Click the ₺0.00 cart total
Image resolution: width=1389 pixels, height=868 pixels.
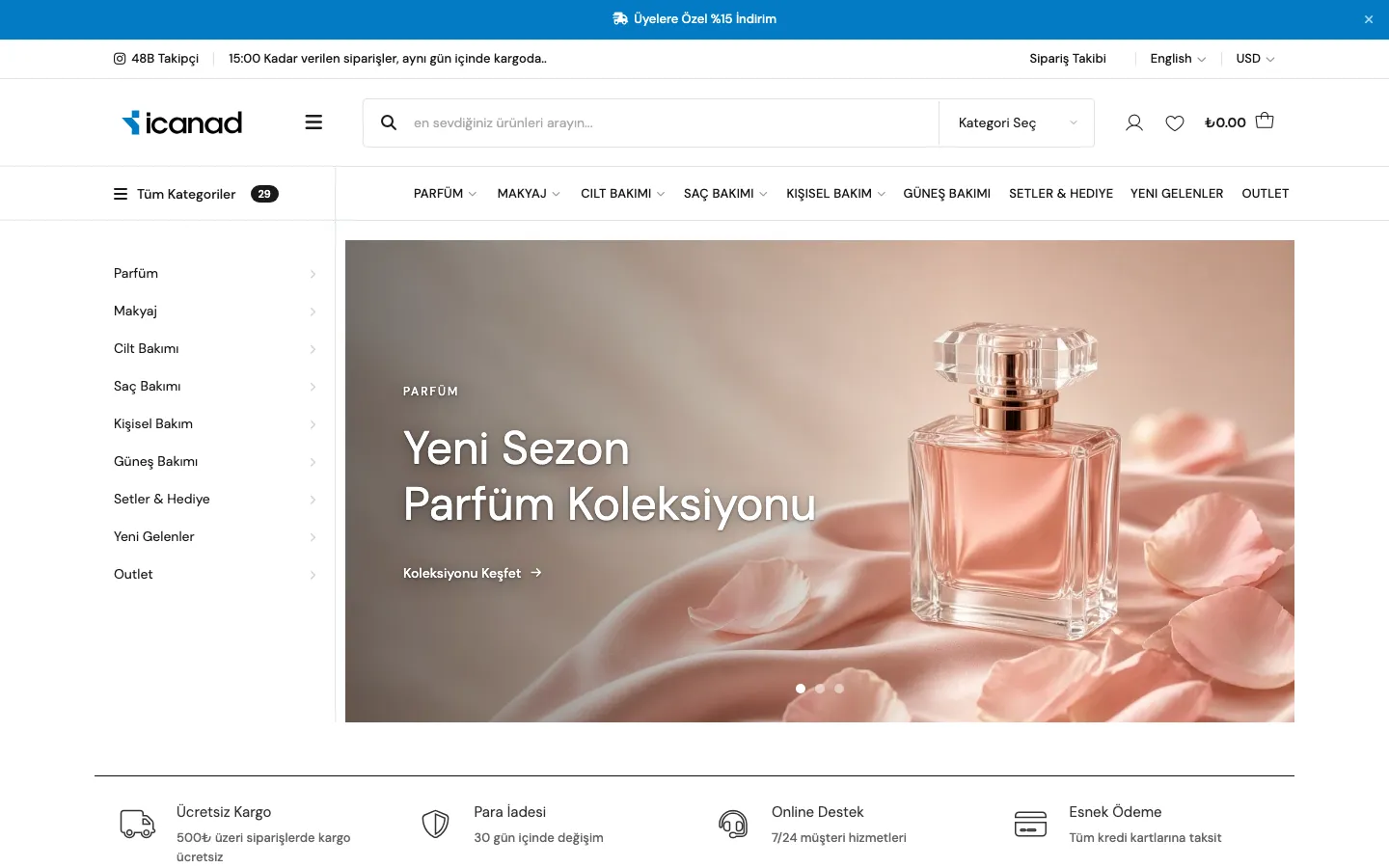point(1225,122)
